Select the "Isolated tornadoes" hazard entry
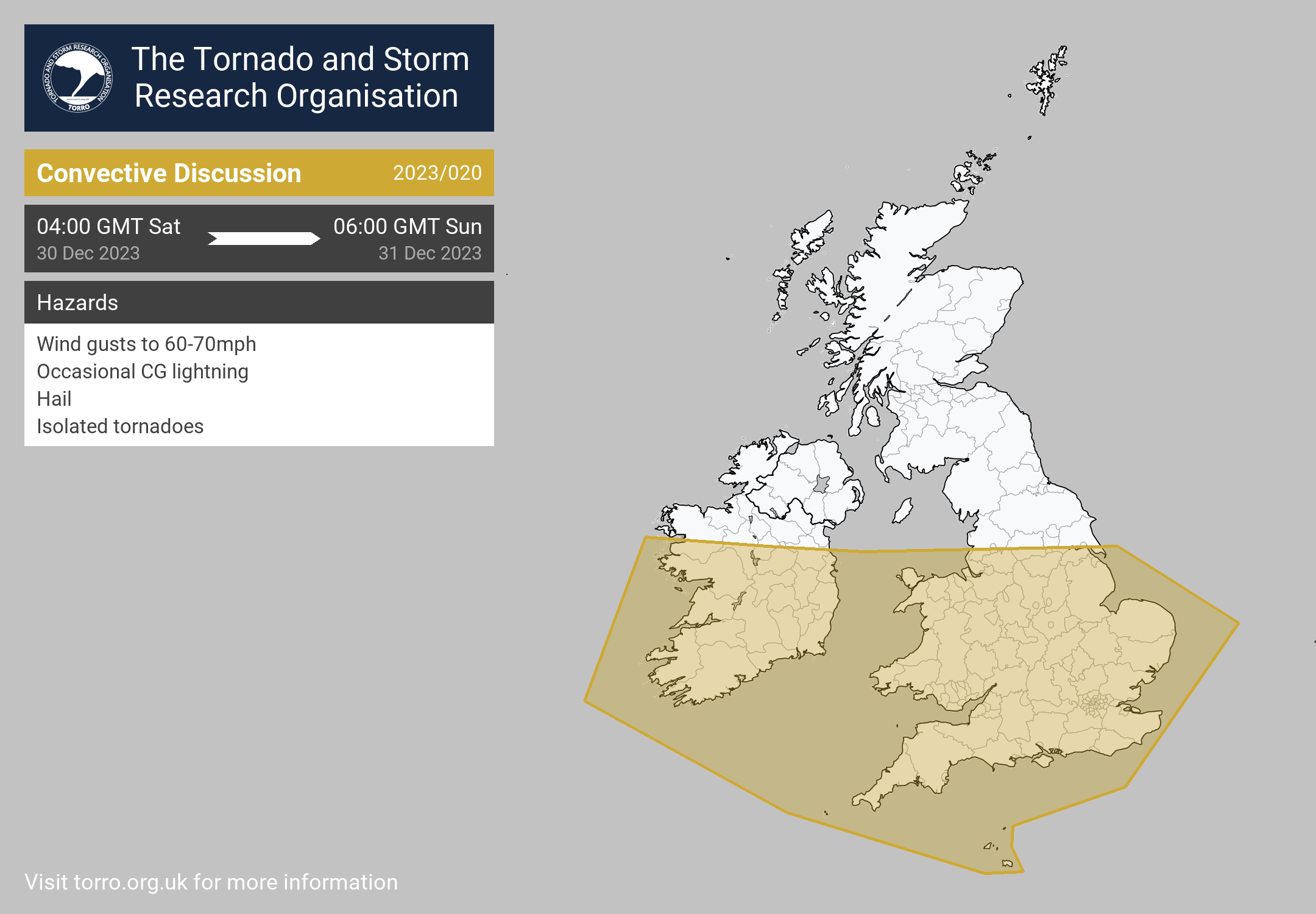1316x914 pixels. 120,427
